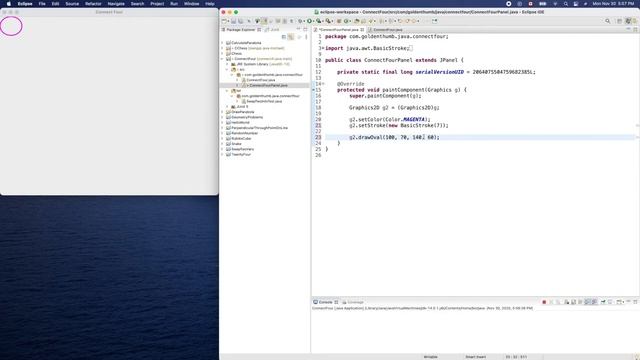Click the New file toolbar icon
Viewport: 640px width, 360px height.
(224, 21)
